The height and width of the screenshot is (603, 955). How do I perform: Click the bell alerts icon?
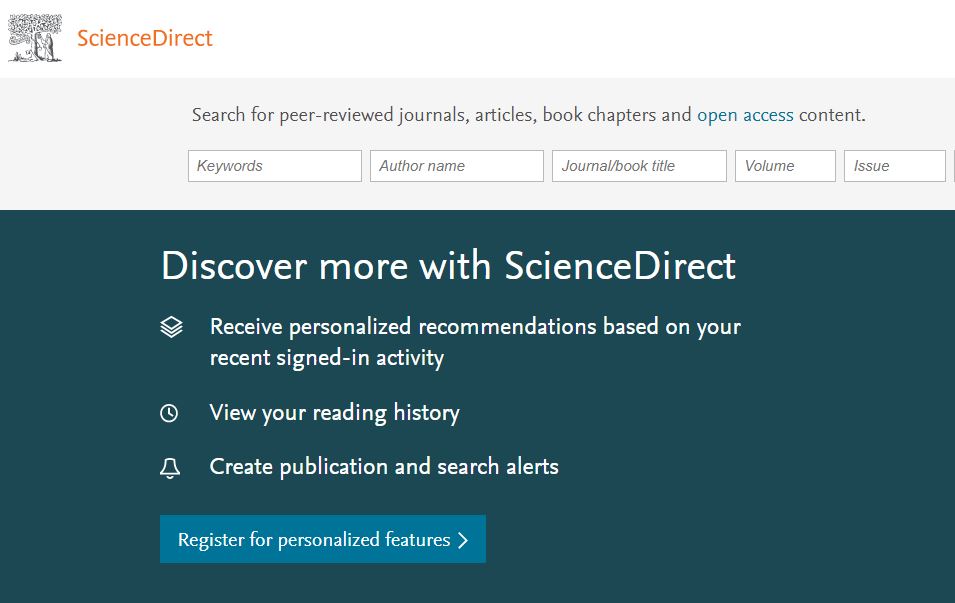tap(170, 468)
